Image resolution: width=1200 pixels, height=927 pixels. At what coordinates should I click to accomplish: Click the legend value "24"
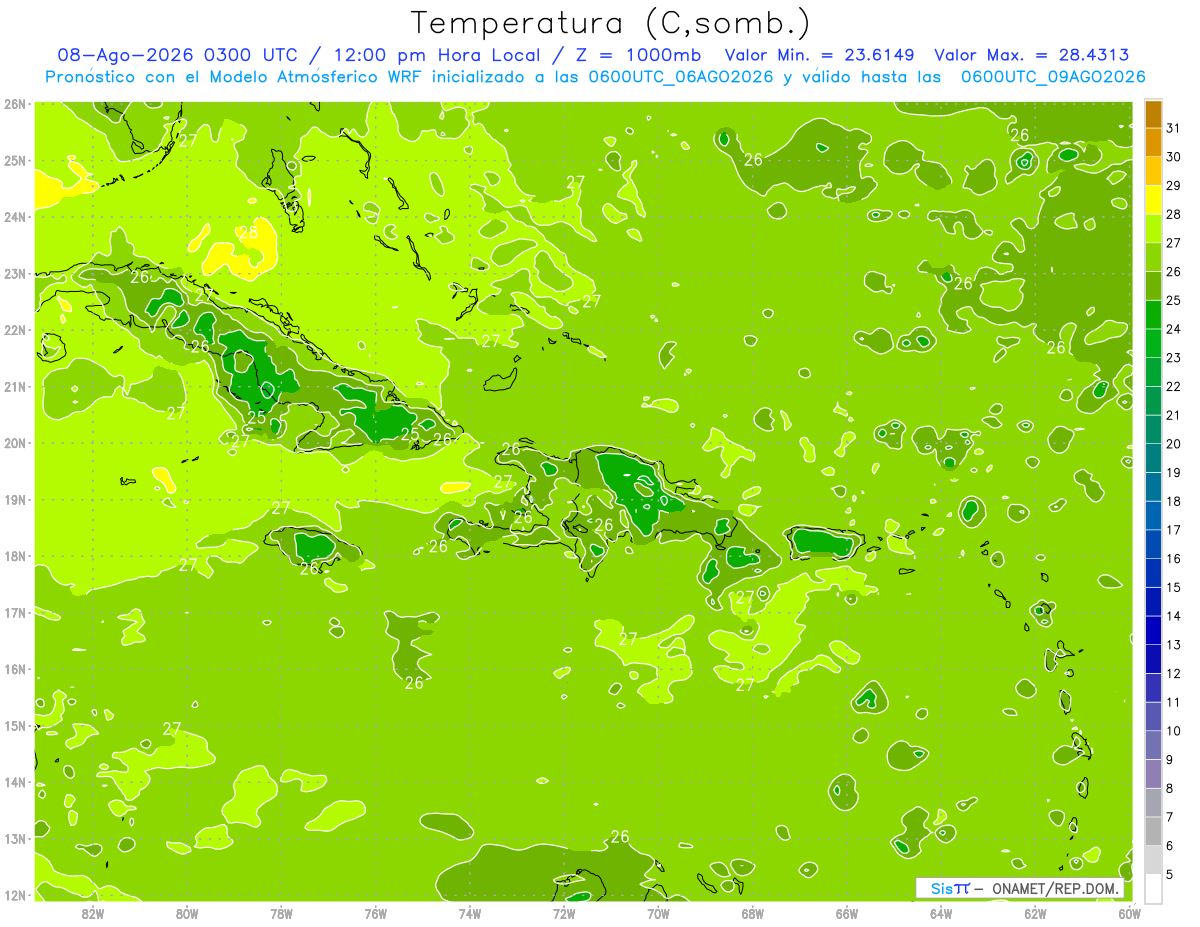coord(1174,329)
